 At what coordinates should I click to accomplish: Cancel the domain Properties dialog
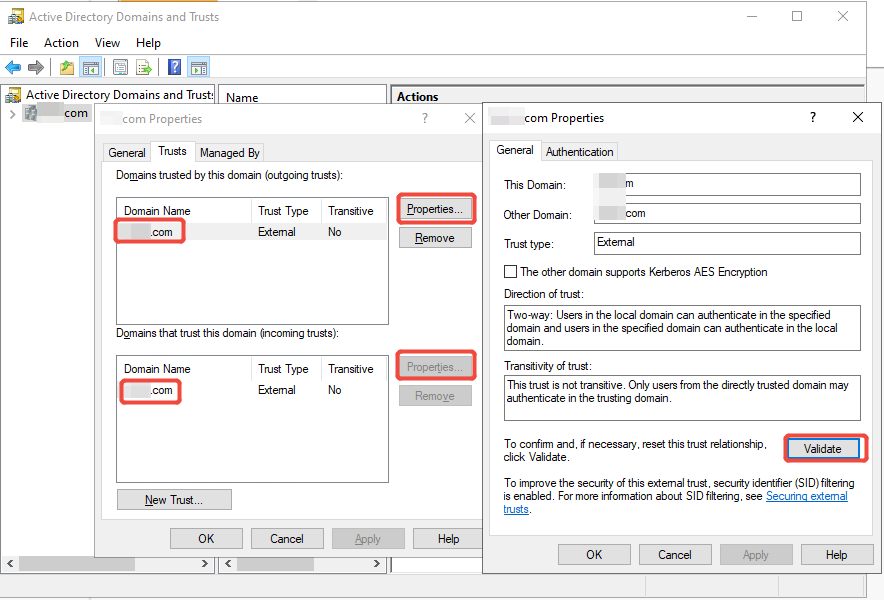pos(287,539)
